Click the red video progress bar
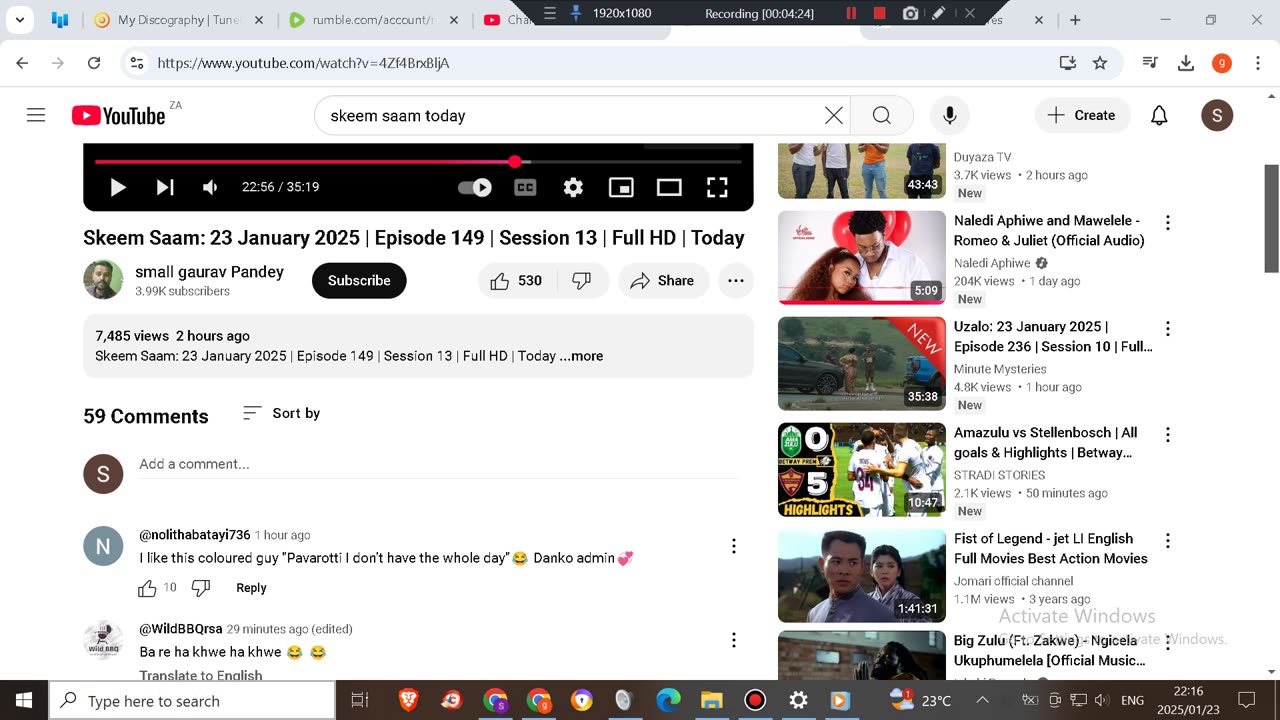Screen dimensions: 1280x720 (x=418, y=161)
